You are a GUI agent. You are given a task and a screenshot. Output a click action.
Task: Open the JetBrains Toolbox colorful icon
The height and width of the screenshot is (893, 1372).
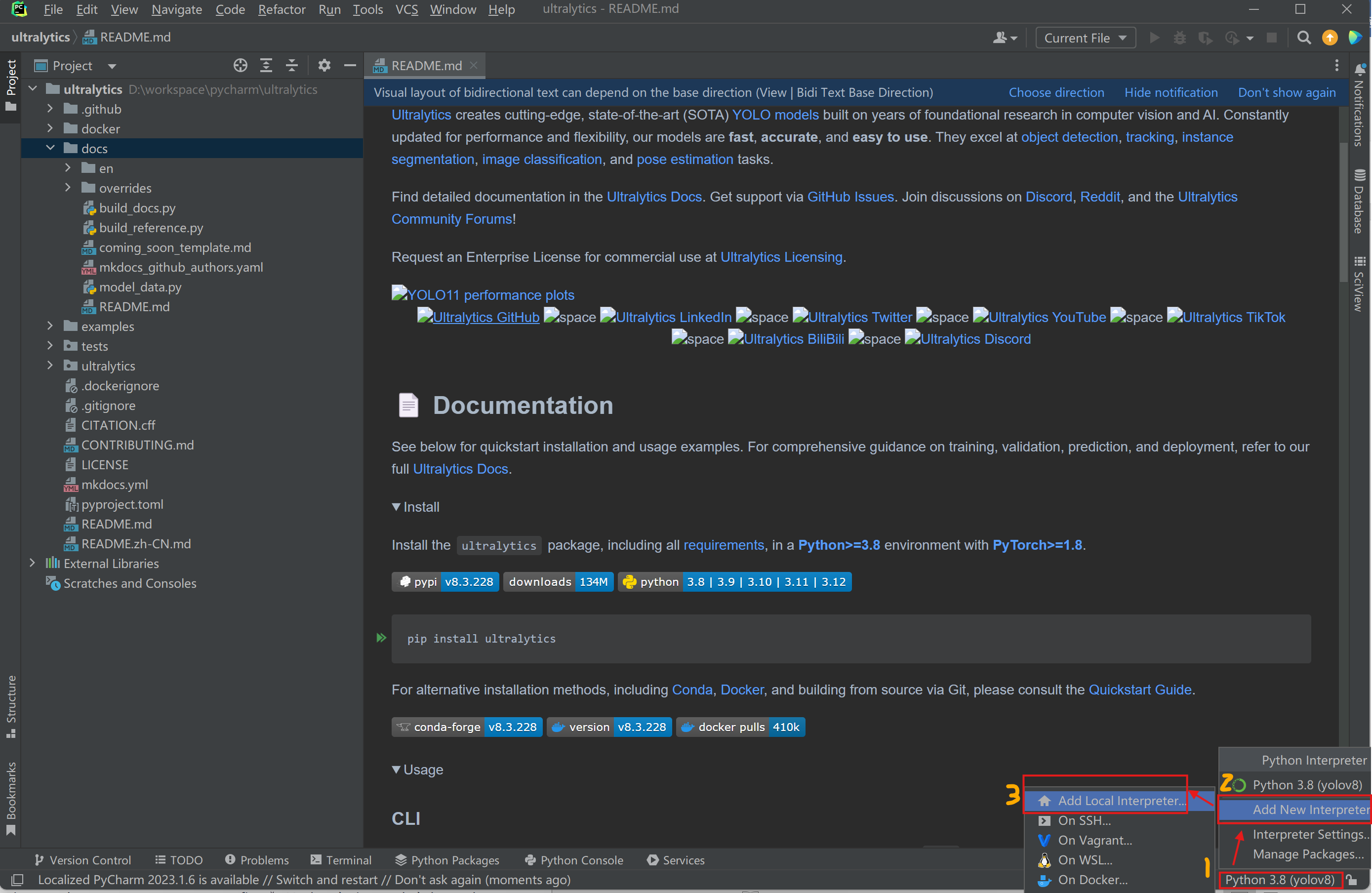pos(1355,38)
